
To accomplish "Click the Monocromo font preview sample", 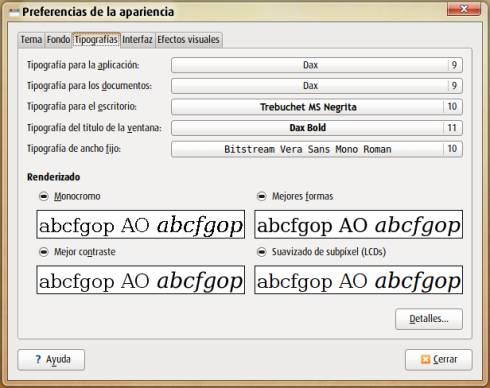I will click(141, 224).
